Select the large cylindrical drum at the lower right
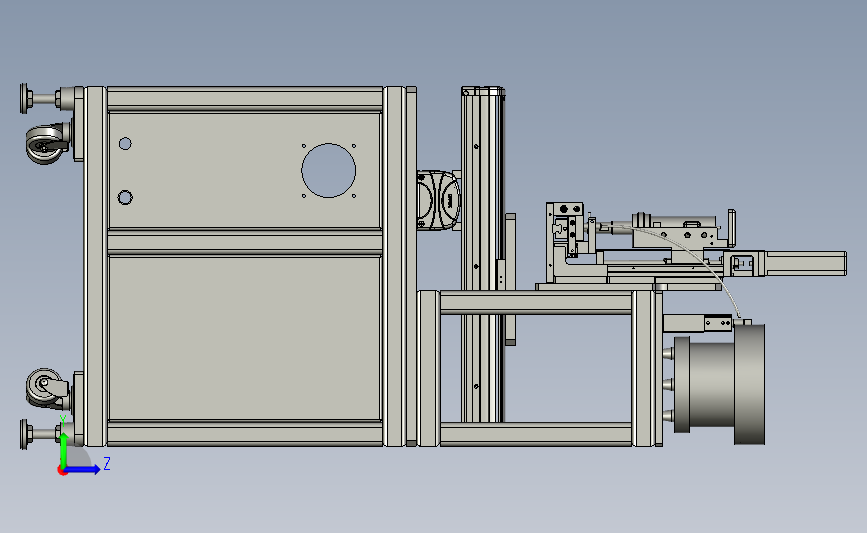867x533 pixels. (x=719, y=384)
